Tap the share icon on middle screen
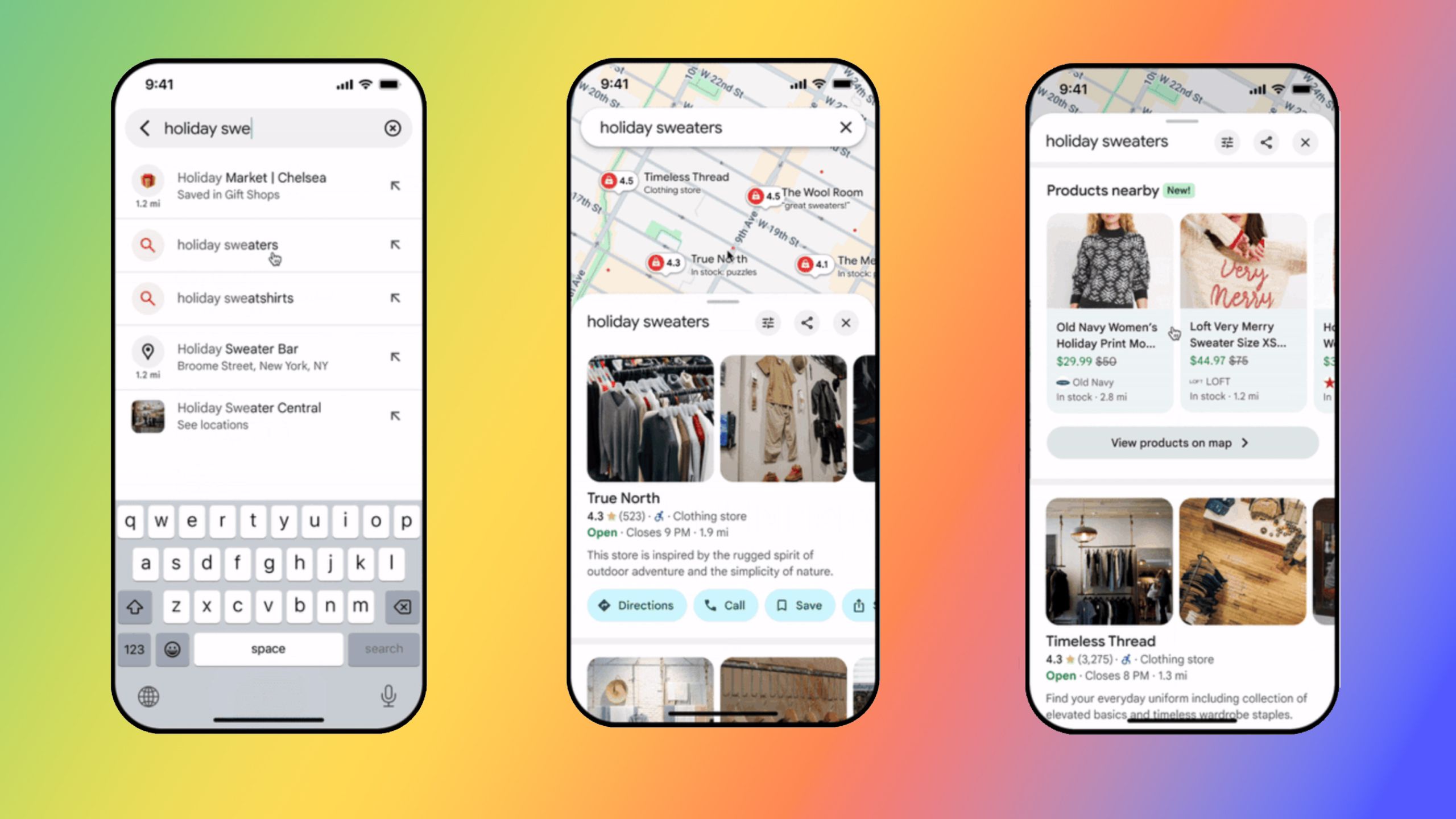The image size is (1456, 819). [807, 322]
